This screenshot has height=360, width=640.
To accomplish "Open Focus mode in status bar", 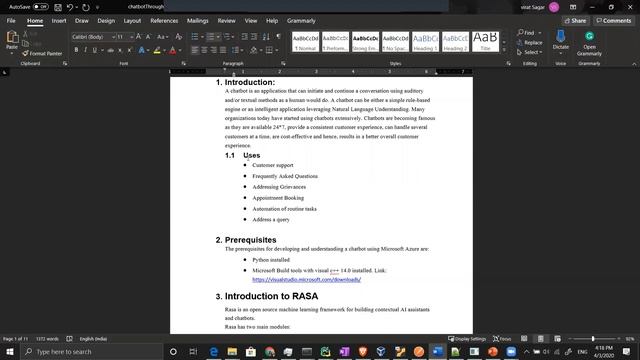I will (x=502, y=339).
